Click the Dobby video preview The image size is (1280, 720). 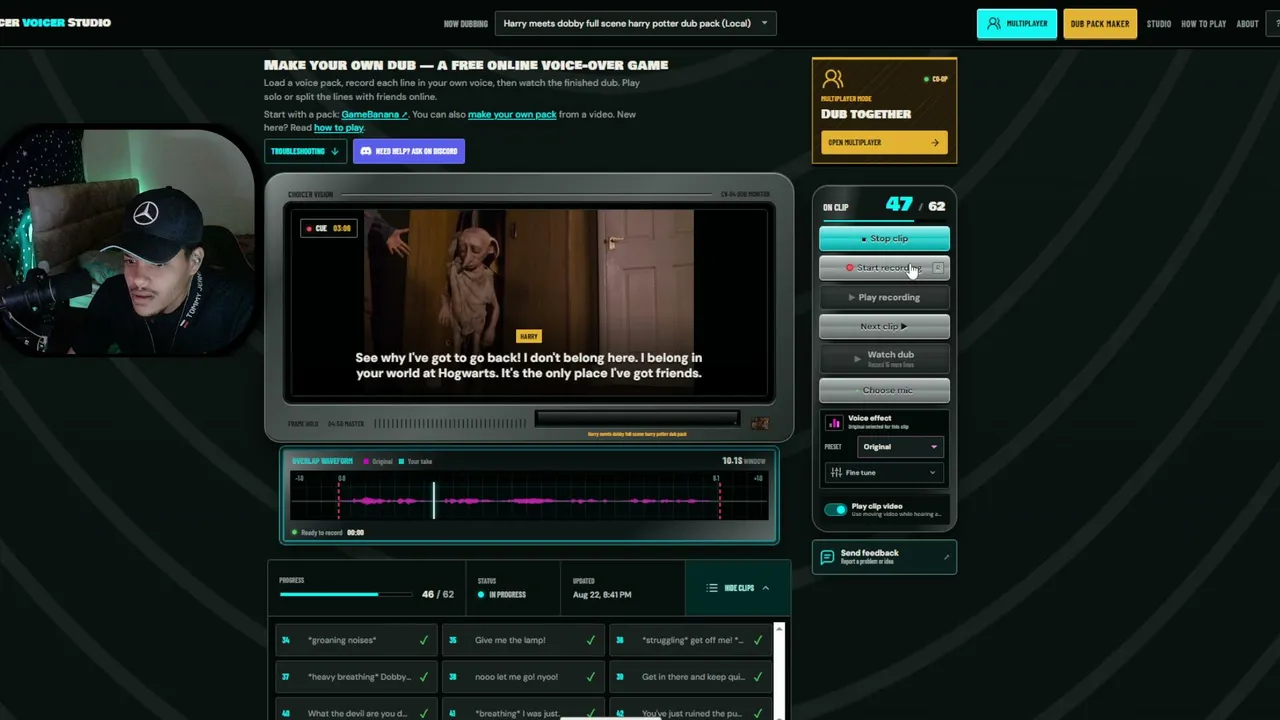(x=529, y=303)
